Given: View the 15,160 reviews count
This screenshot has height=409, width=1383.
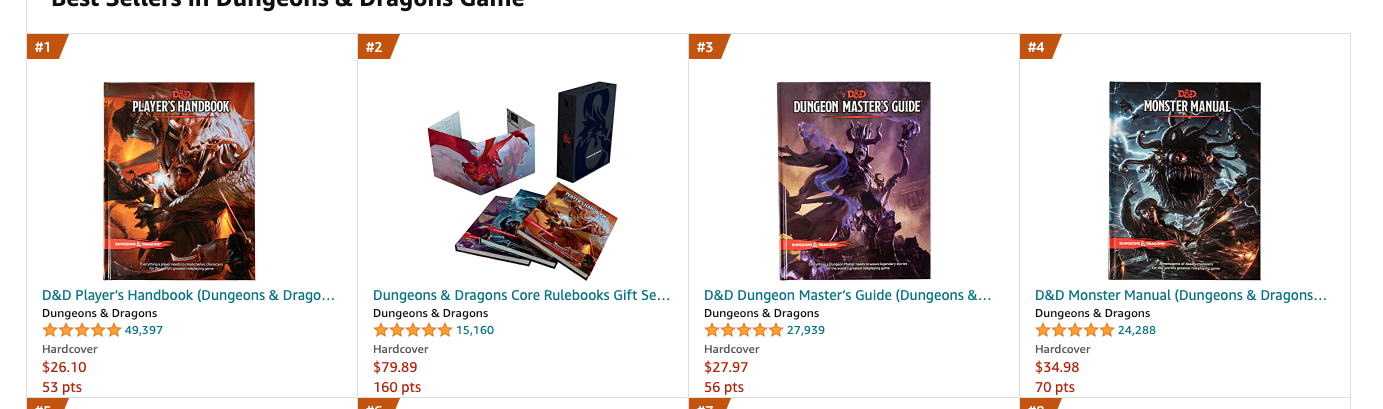Looking at the screenshot, I should point(475,330).
